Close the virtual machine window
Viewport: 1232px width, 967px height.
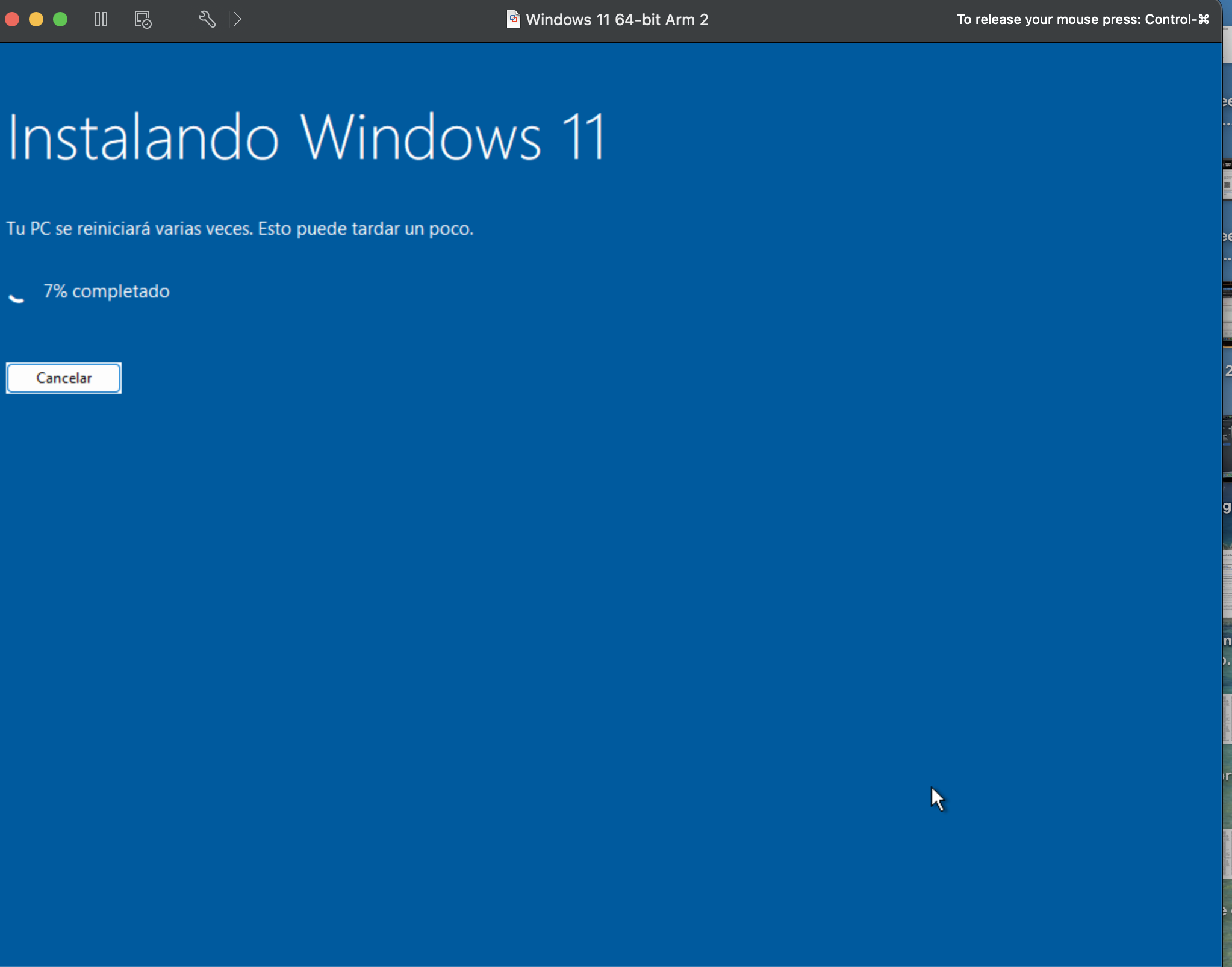(x=13, y=19)
